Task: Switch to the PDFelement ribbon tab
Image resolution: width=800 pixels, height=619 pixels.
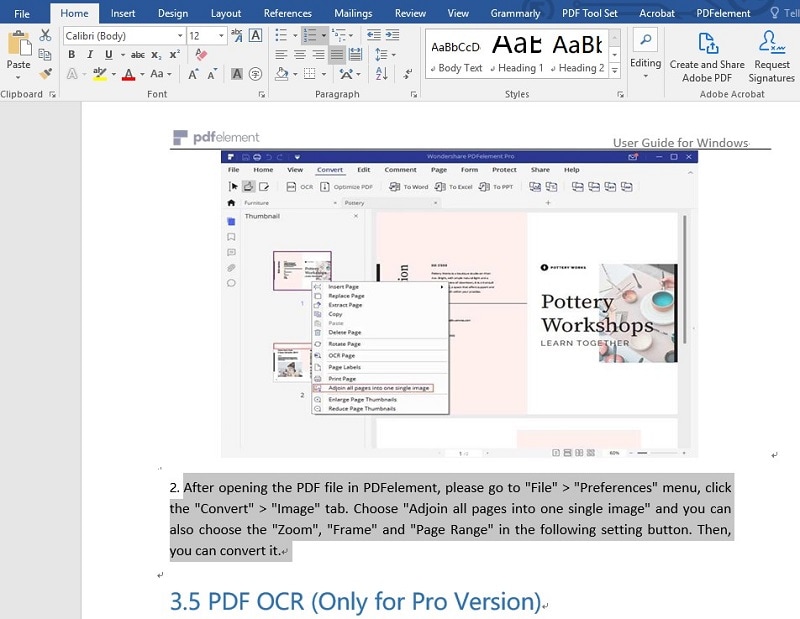Action: click(723, 13)
